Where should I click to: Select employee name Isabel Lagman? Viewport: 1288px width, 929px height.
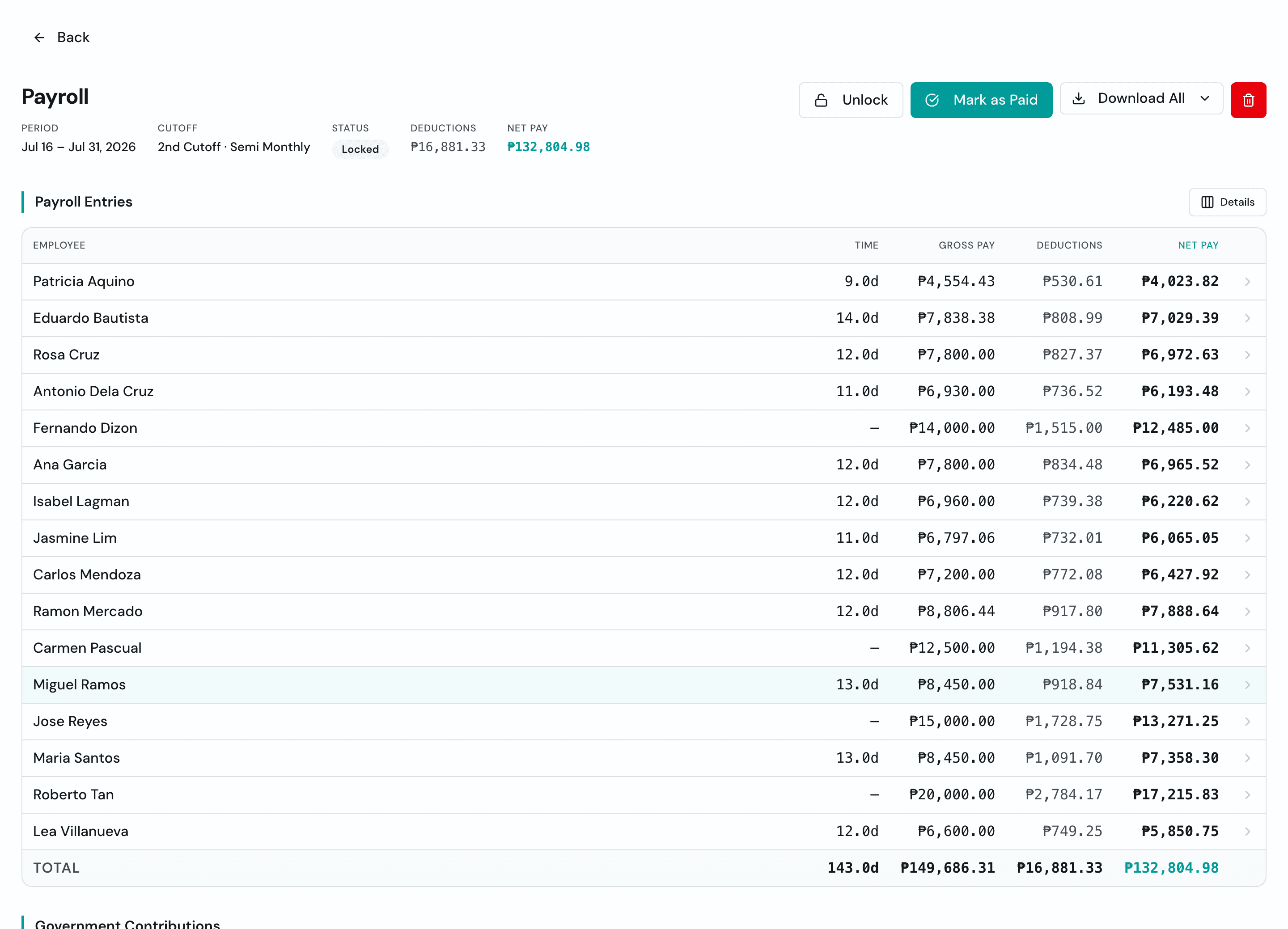coord(81,502)
